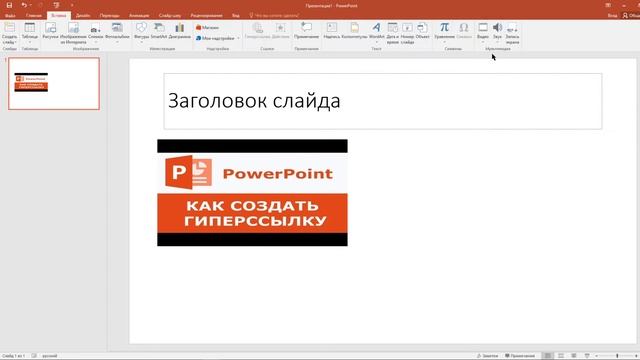Click the spell check icon in status bar
The width and height of the screenshot is (640, 360).
pyautogui.click(x=34, y=356)
